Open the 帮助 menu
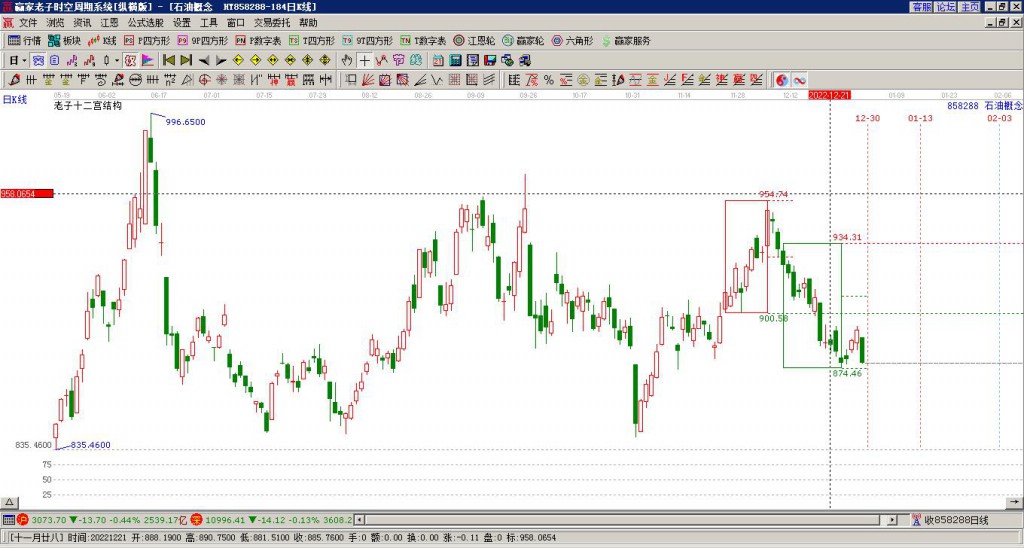This screenshot has height=548, width=1024. click(308, 23)
